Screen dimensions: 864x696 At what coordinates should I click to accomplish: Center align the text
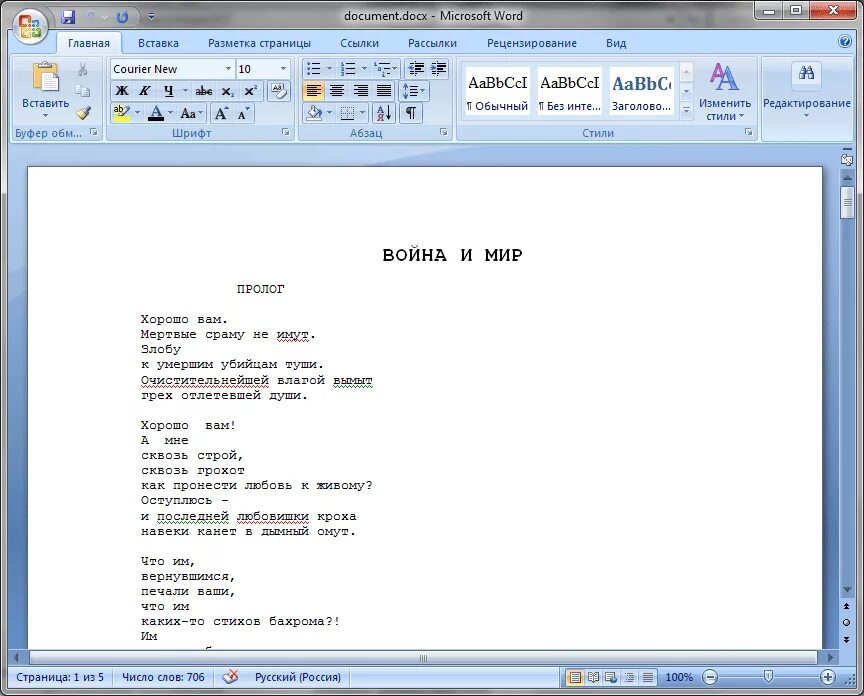[337, 91]
